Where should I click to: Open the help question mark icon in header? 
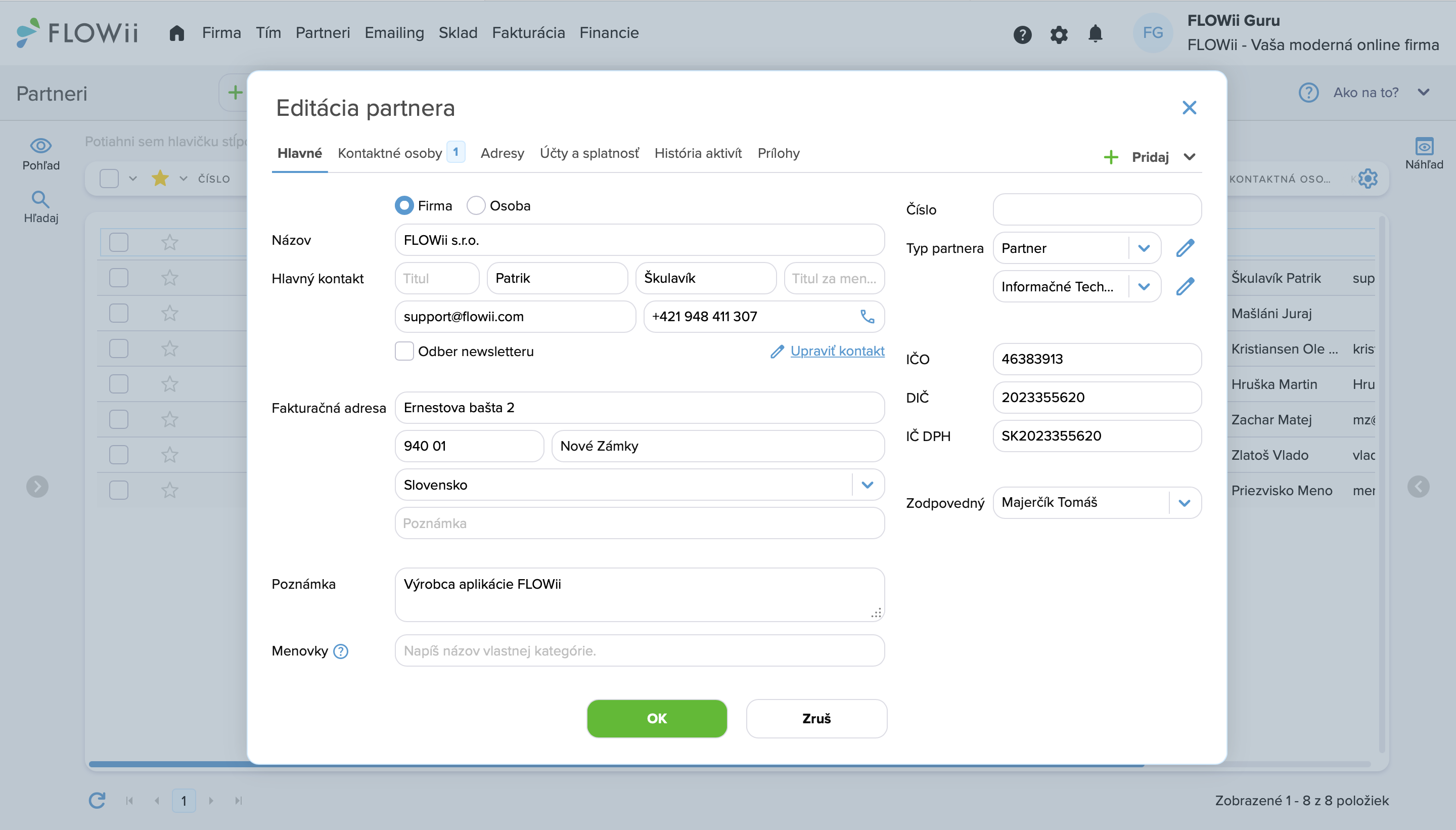pyautogui.click(x=1023, y=35)
